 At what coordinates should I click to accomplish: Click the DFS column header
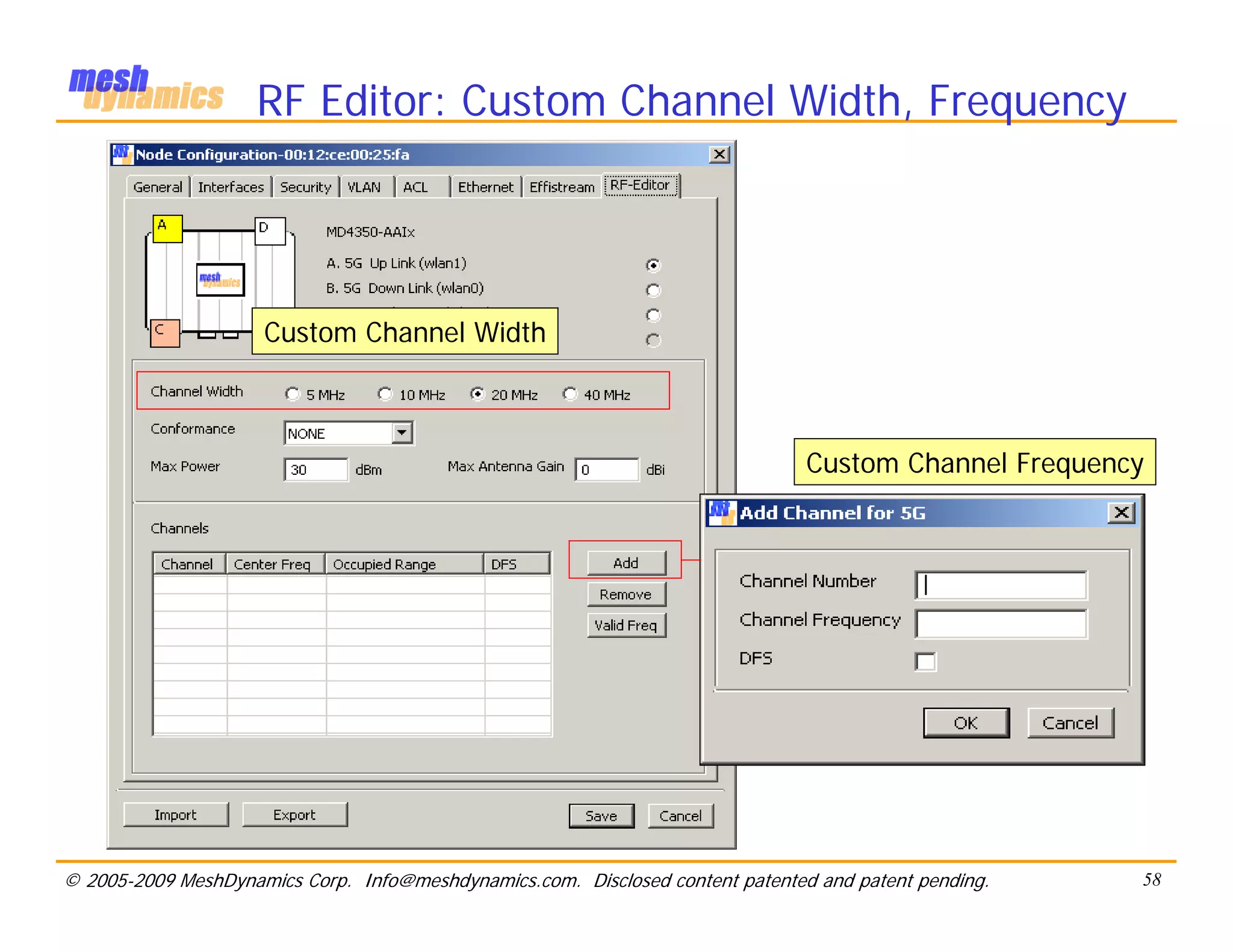point(517,564)
